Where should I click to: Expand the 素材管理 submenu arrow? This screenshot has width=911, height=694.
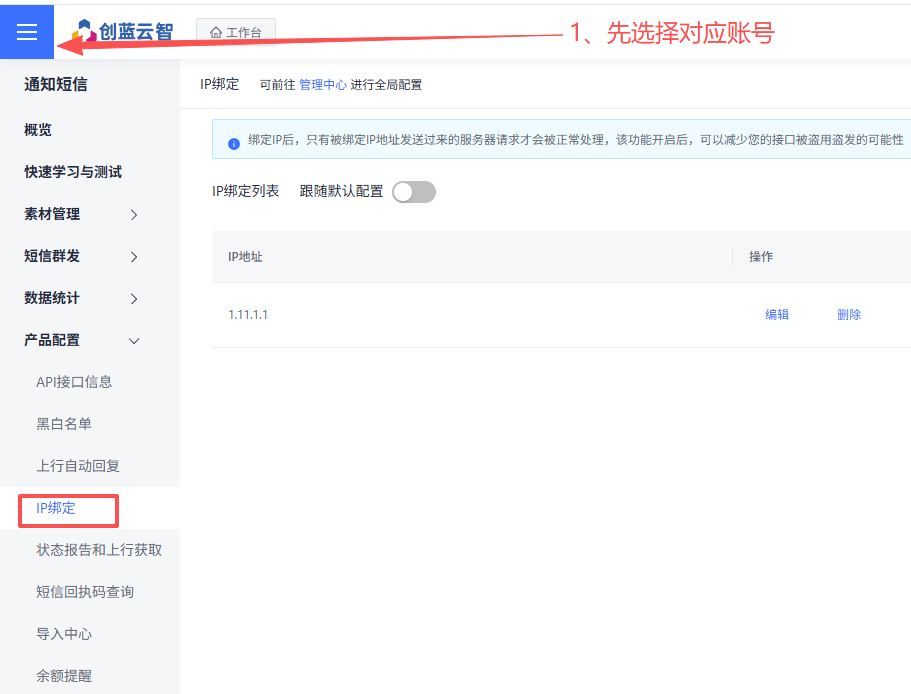click(134, 215)
